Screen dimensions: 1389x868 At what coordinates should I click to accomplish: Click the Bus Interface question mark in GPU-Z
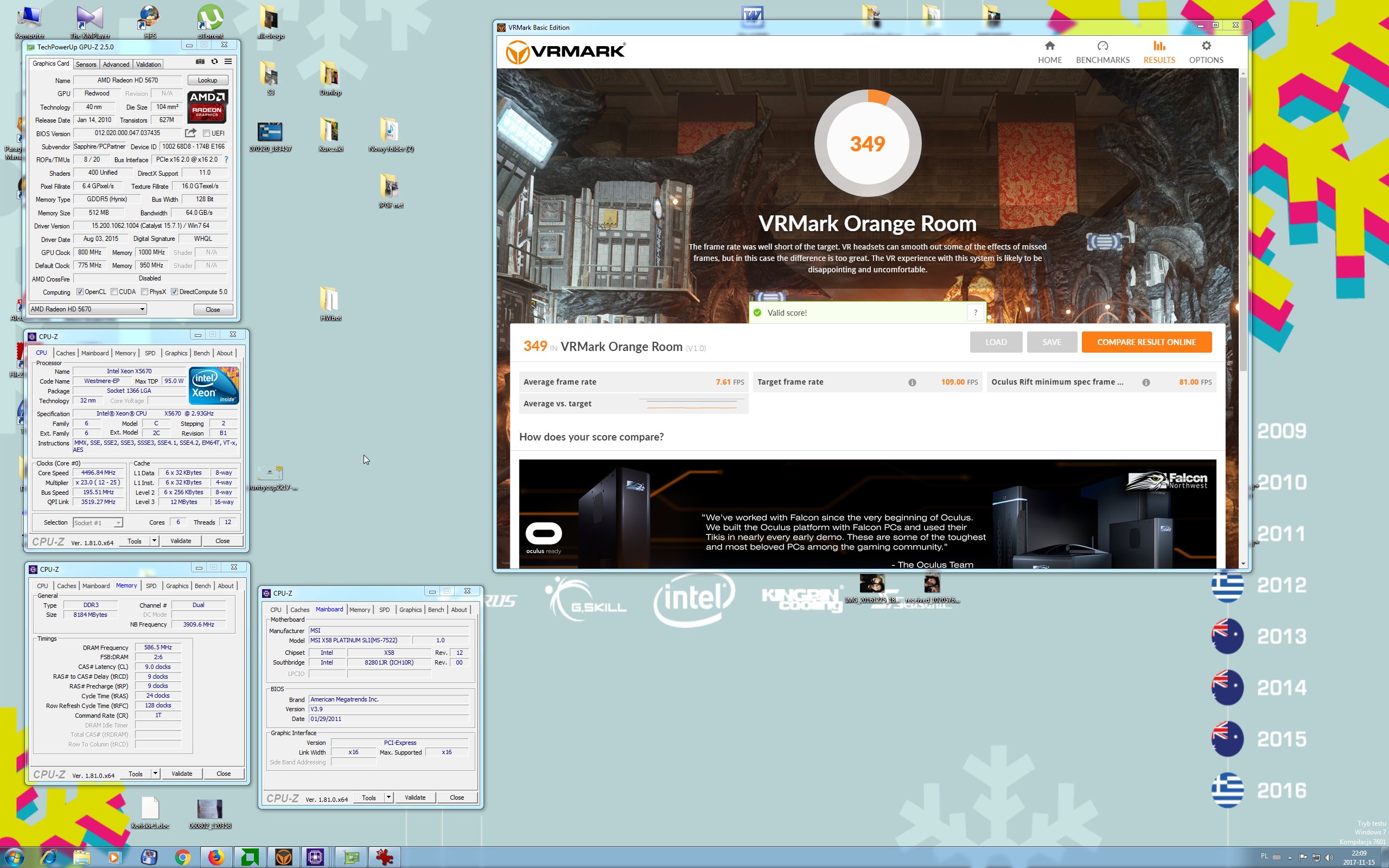point(226,159)
